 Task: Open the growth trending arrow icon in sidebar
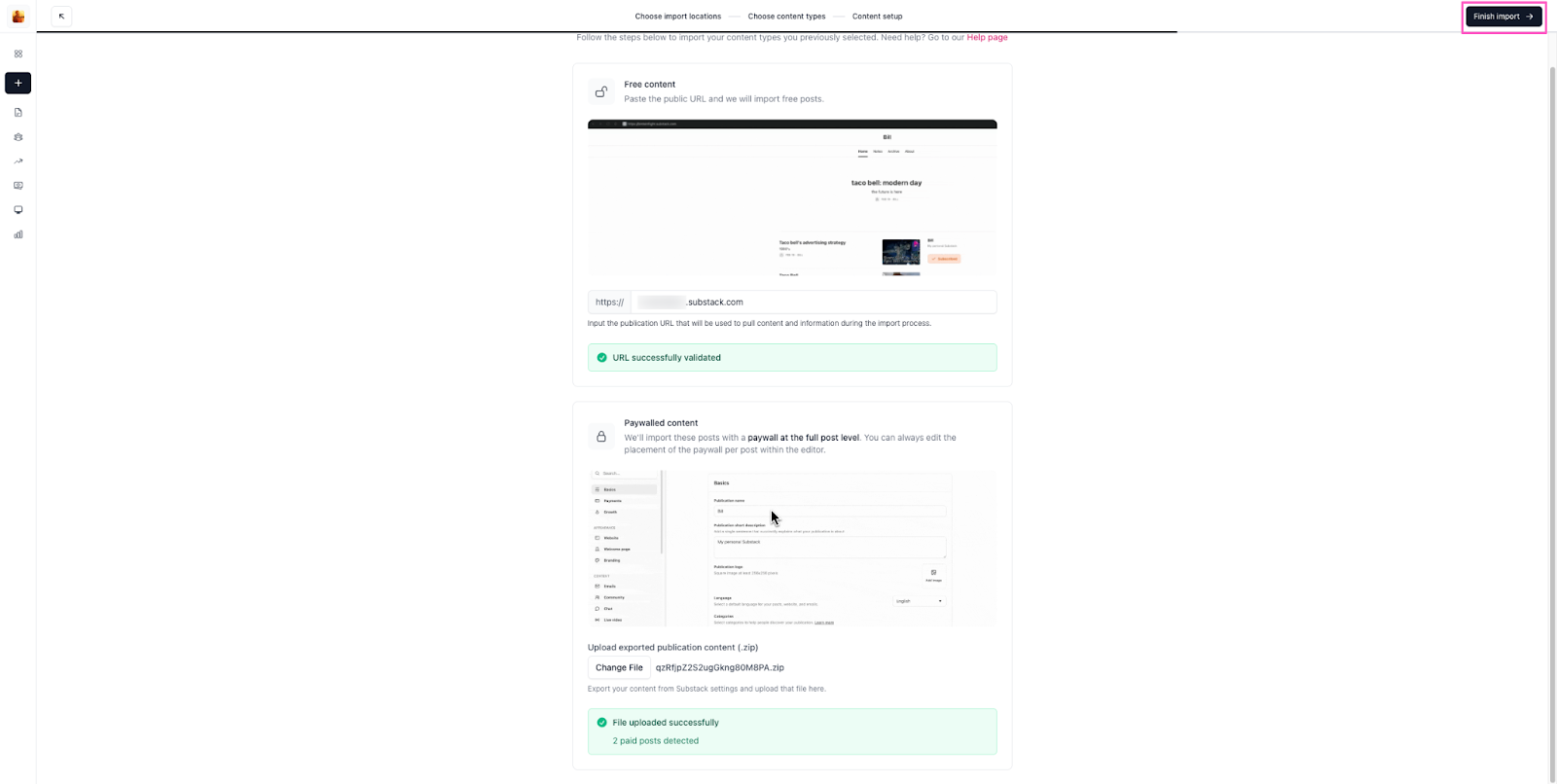click(x=18, y=161)
